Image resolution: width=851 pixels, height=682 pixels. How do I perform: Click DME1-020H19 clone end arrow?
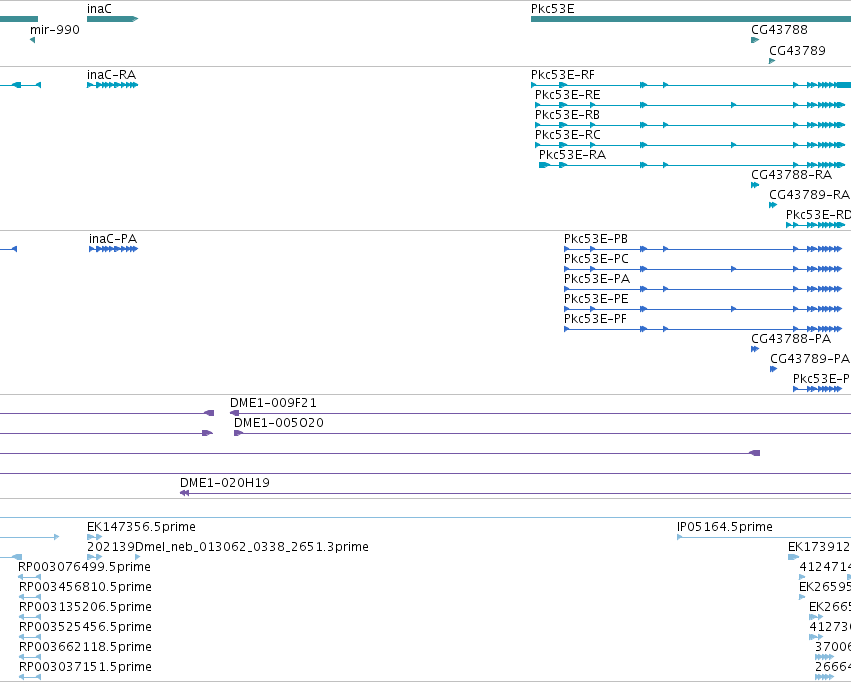point(185,493)
